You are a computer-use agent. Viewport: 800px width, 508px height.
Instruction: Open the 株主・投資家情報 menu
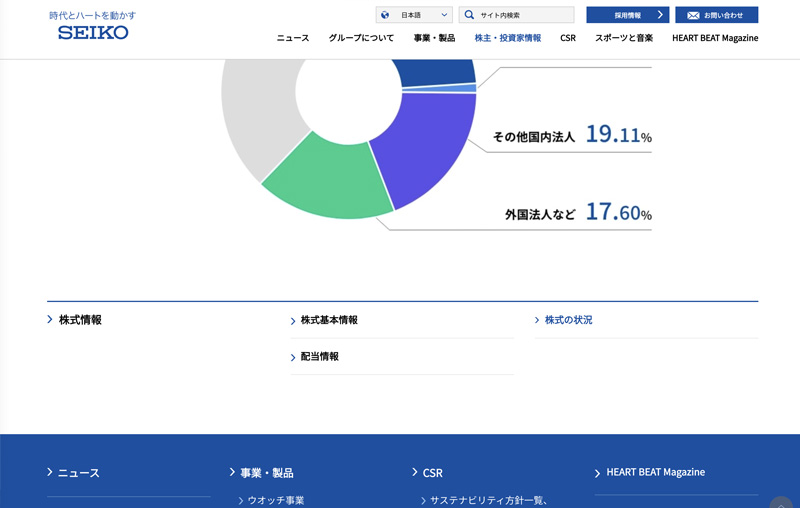507,38
